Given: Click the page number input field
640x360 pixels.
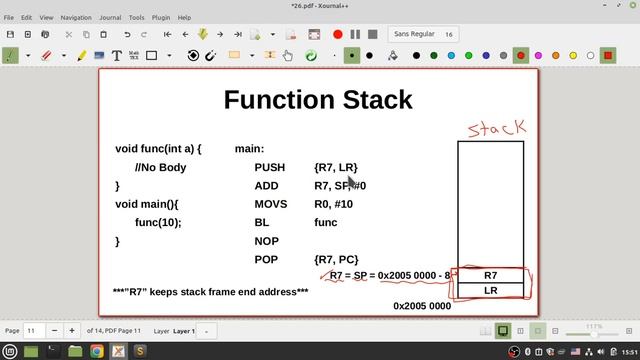Looking at the screenshot, I should click(x=34, y=331).
